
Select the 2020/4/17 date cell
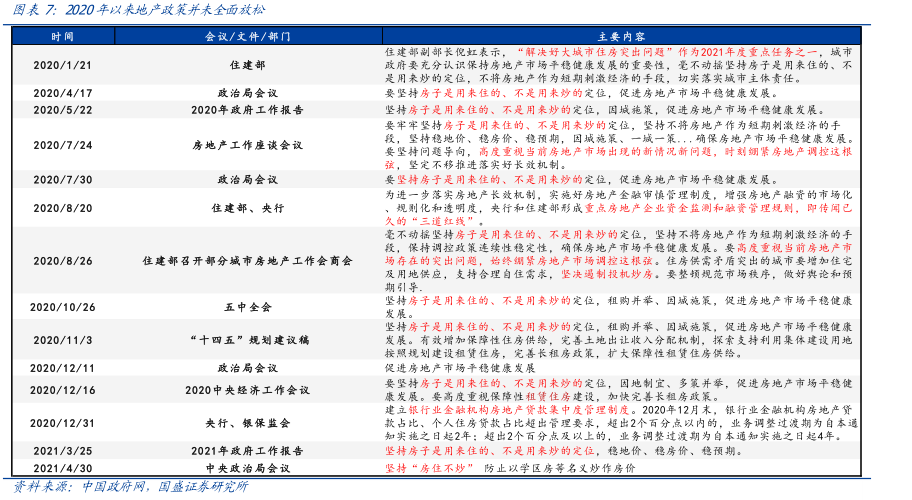tap(62, 92)
